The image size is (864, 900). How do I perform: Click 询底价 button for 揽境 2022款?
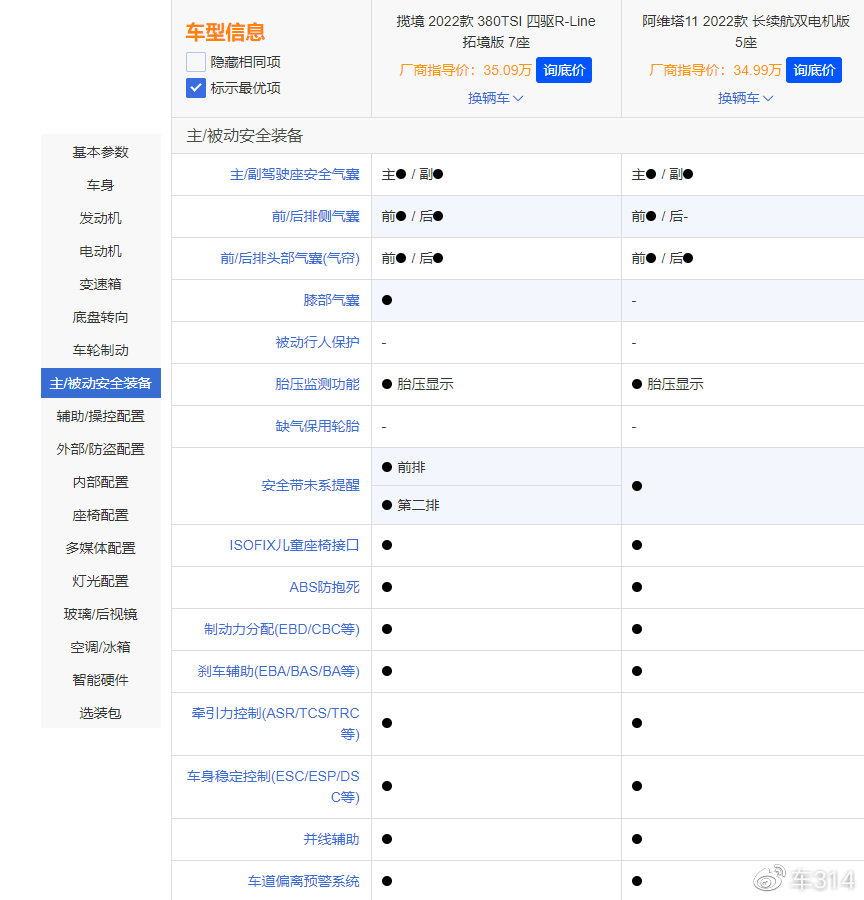click(x=564, y=70)
